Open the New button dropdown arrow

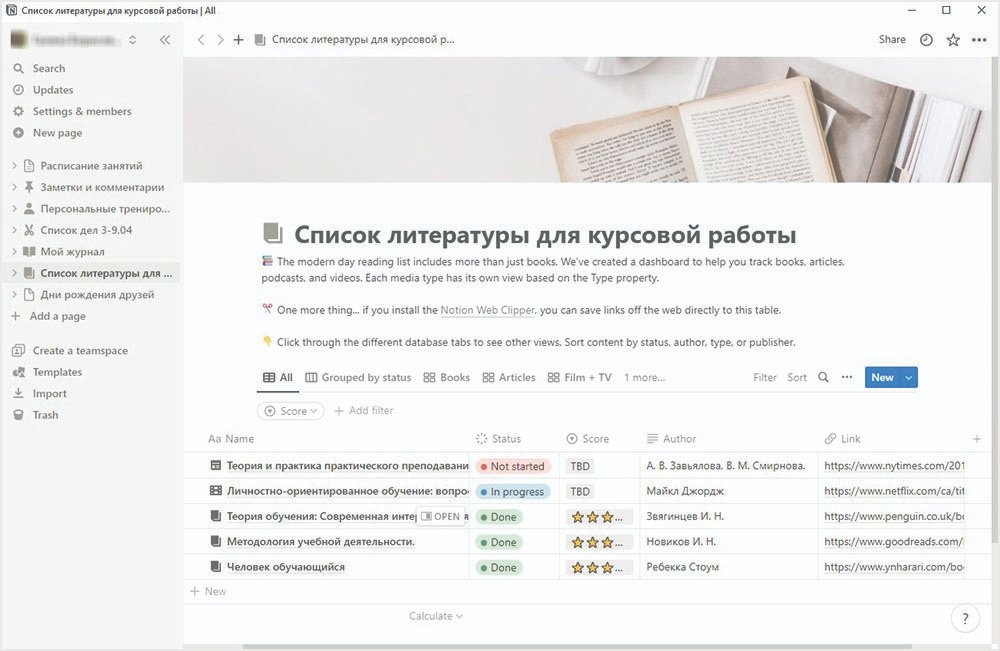(x=908, y=378)
